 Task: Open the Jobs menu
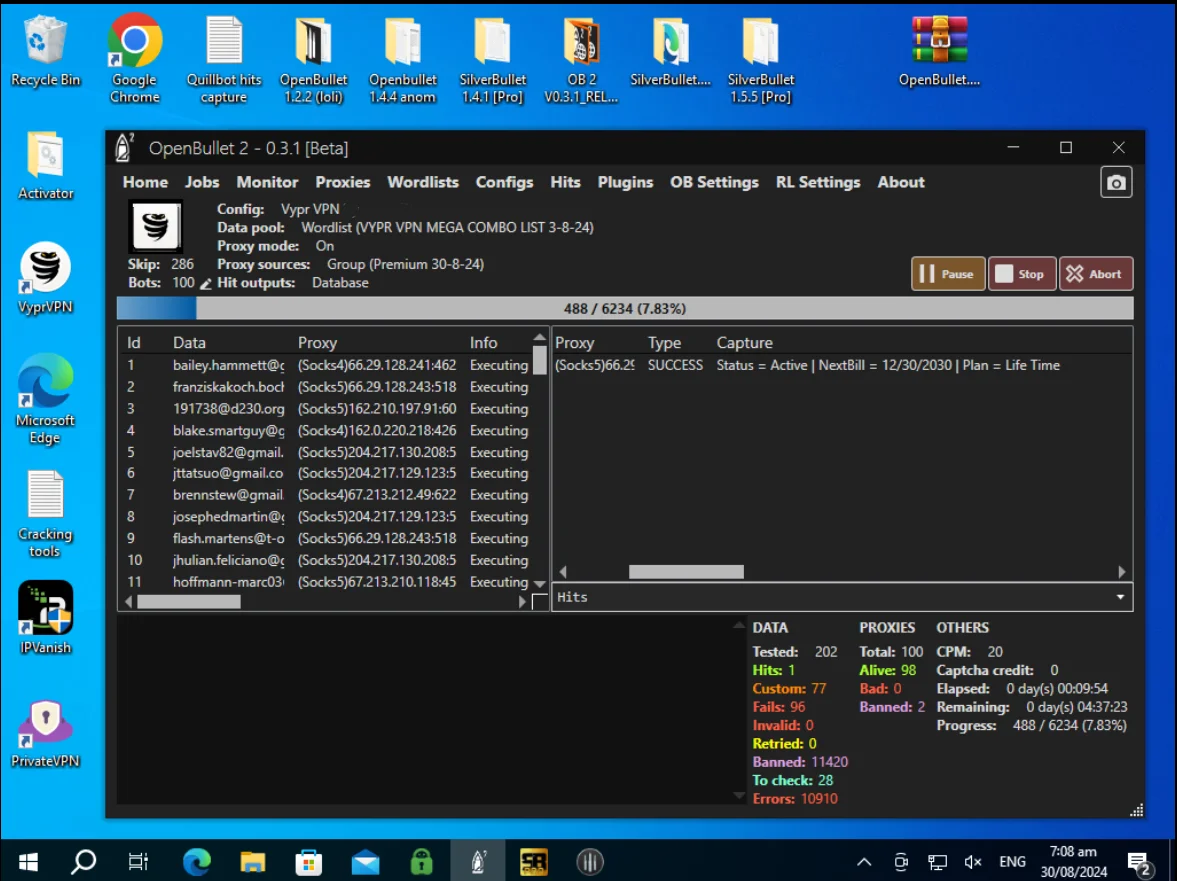[202, 182]
